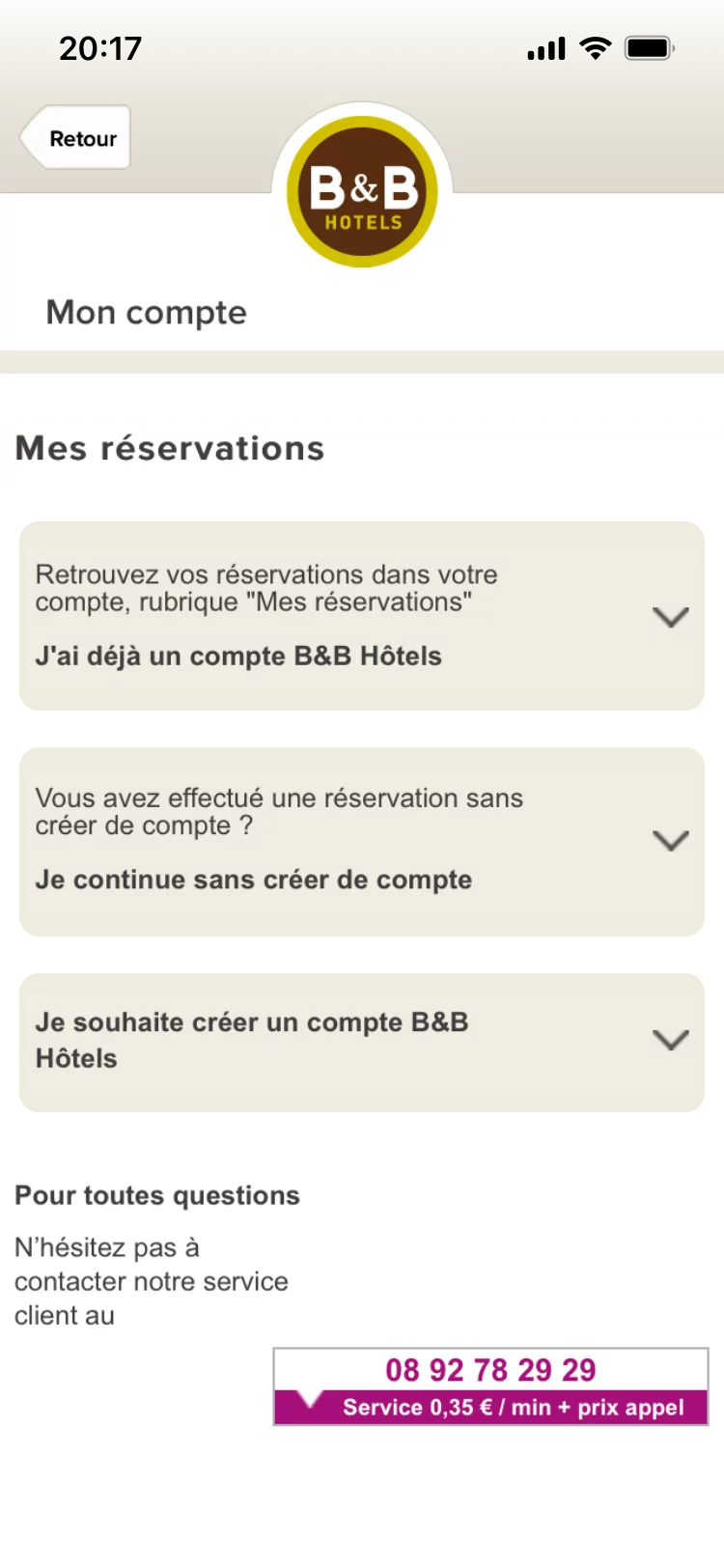This screenshot has width=724, height=1568.
Task: Tap the purple "Service 0,35 € / min" banner
Action: pos(513,1408)
